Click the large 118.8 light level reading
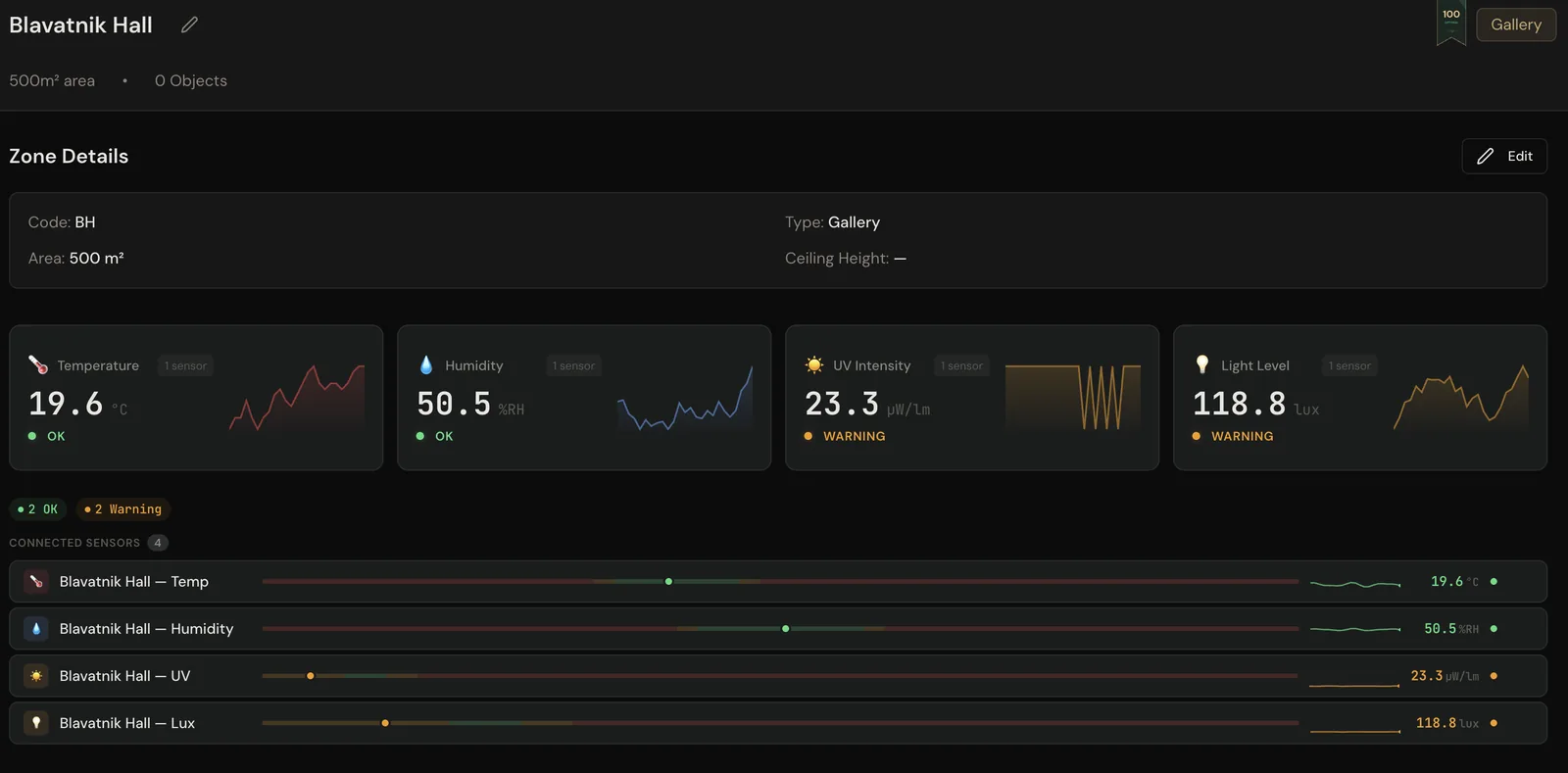Image resolution: width=1568 pixels, height=773 pixels. click(x=1239, y=404)
